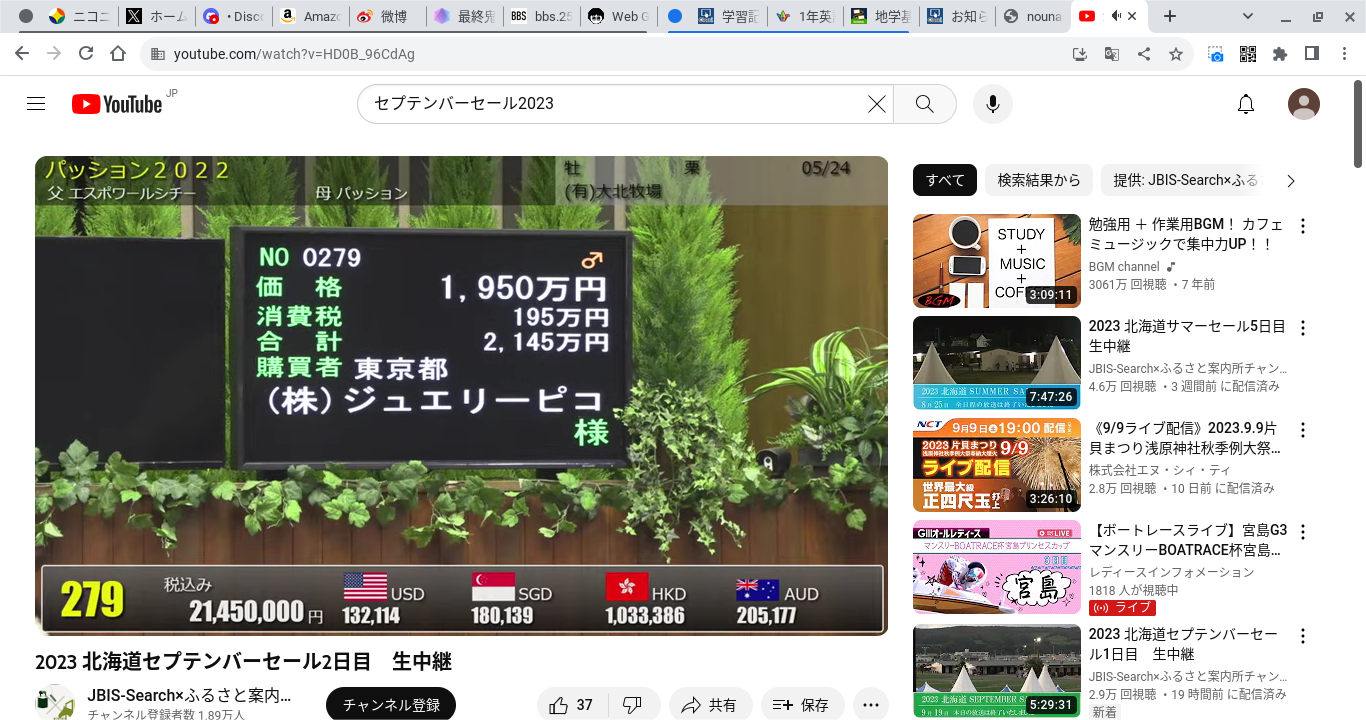Open options menu for 勉強用 BGM video
Screen dimensions: 1366x720
tap(1302, 226)
